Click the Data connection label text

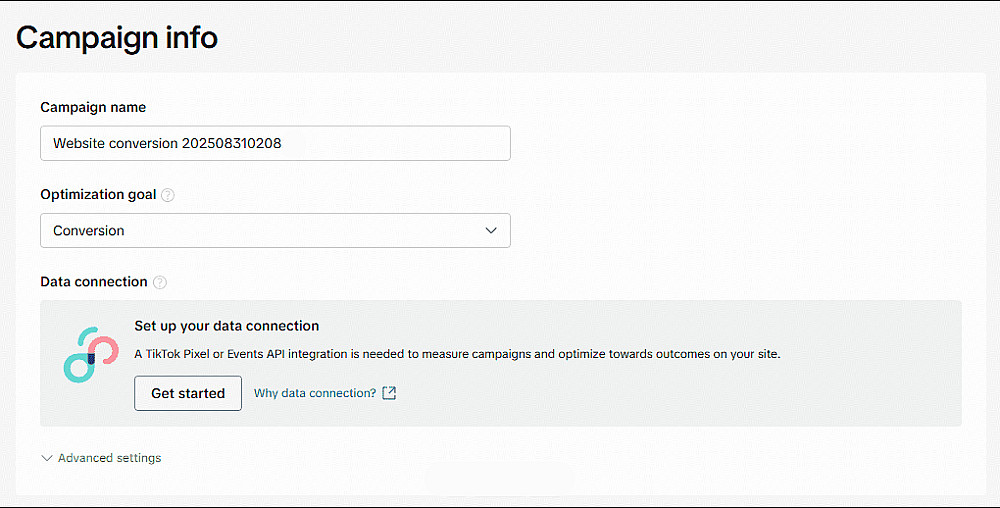(94, 282)
